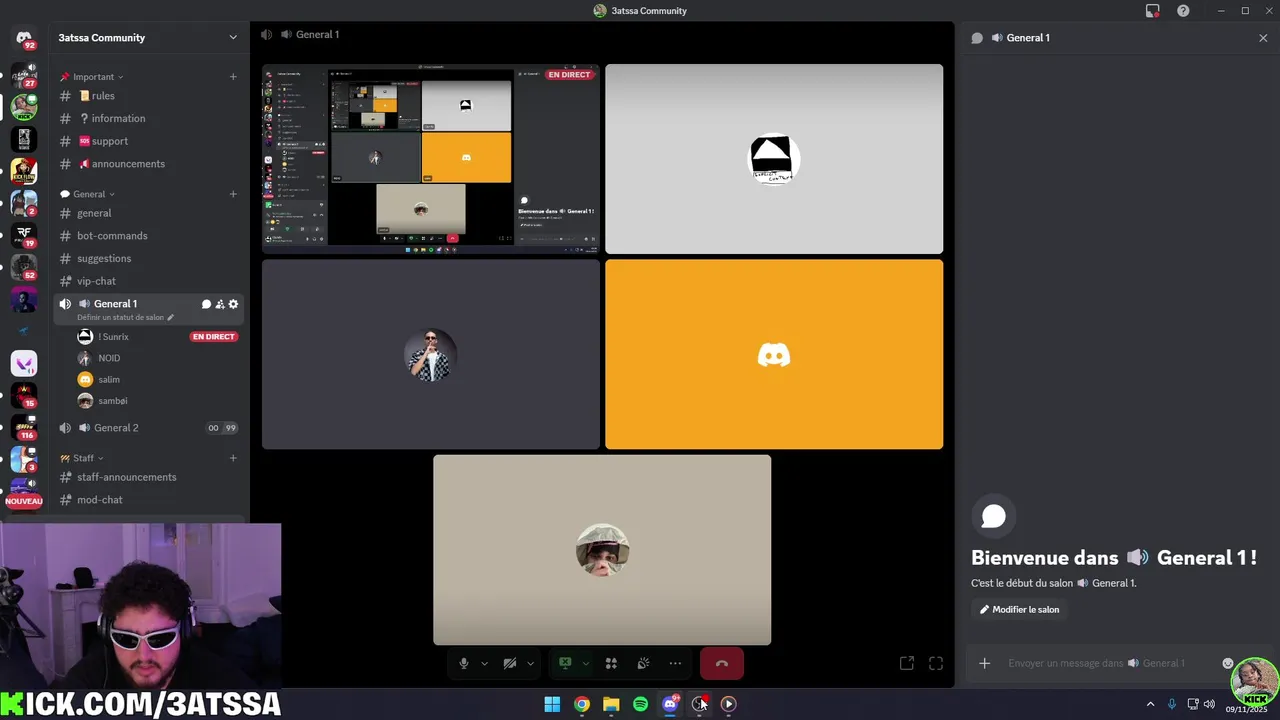This screenshot has width=1280, height=720.
Task: Open screen share options arrow
Action: tap(585, 663)
